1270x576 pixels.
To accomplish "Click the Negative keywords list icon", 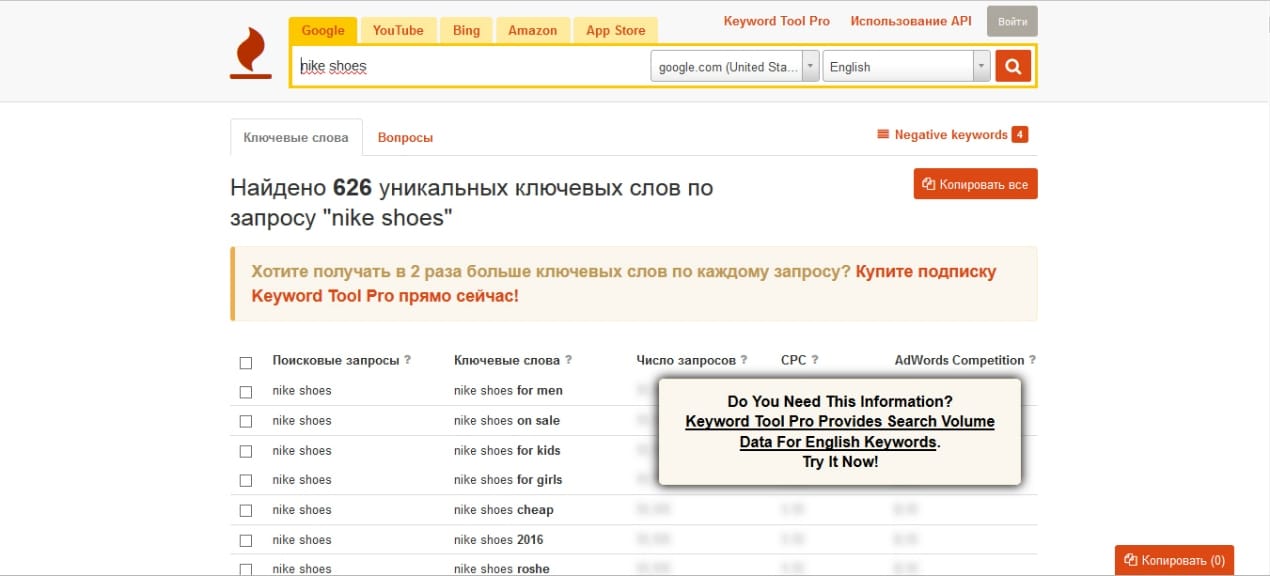I will (883, 134).
